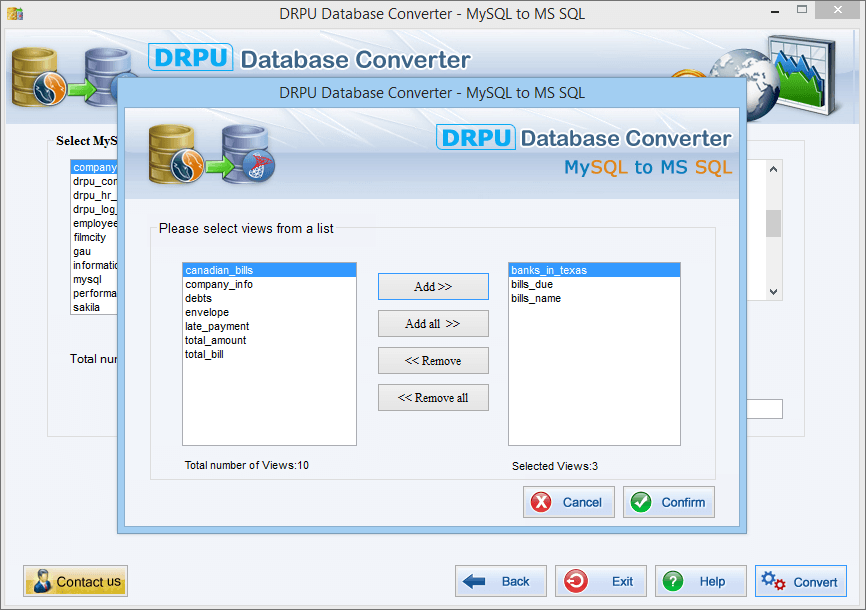Click the green checkmark icon on Confirm

tap(641, 502)
